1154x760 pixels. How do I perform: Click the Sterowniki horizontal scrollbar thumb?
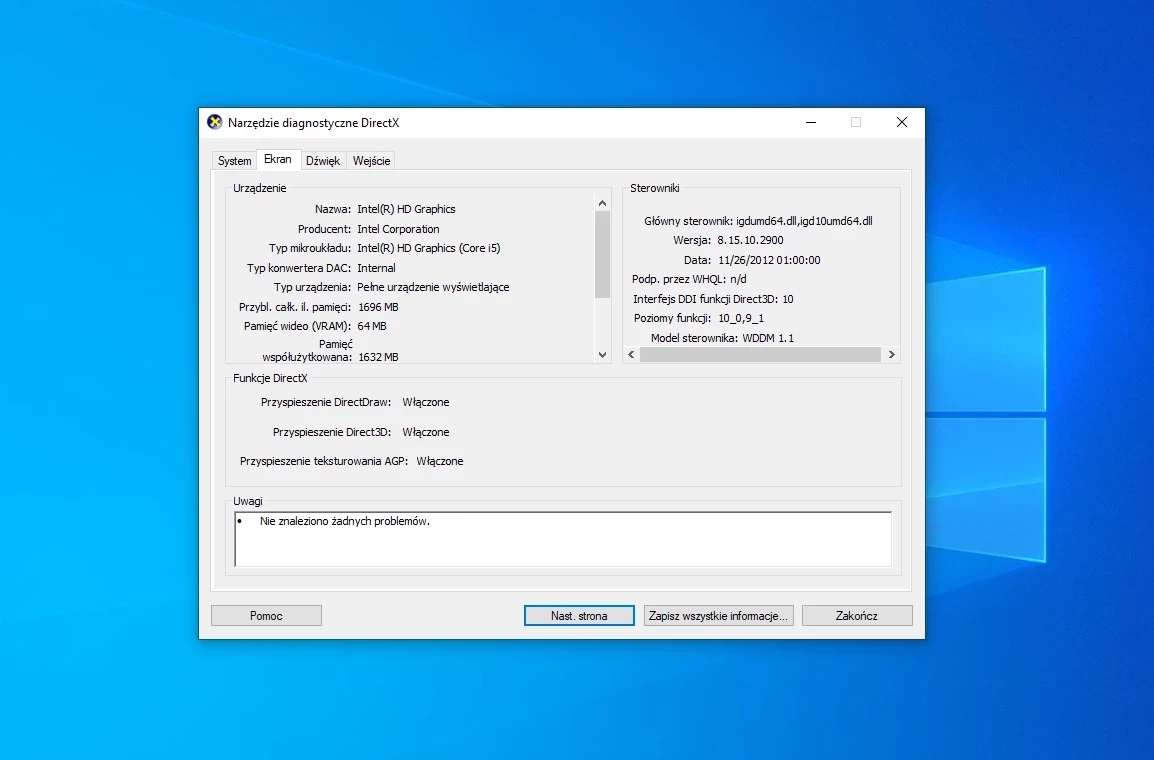[x=760, y=355]
